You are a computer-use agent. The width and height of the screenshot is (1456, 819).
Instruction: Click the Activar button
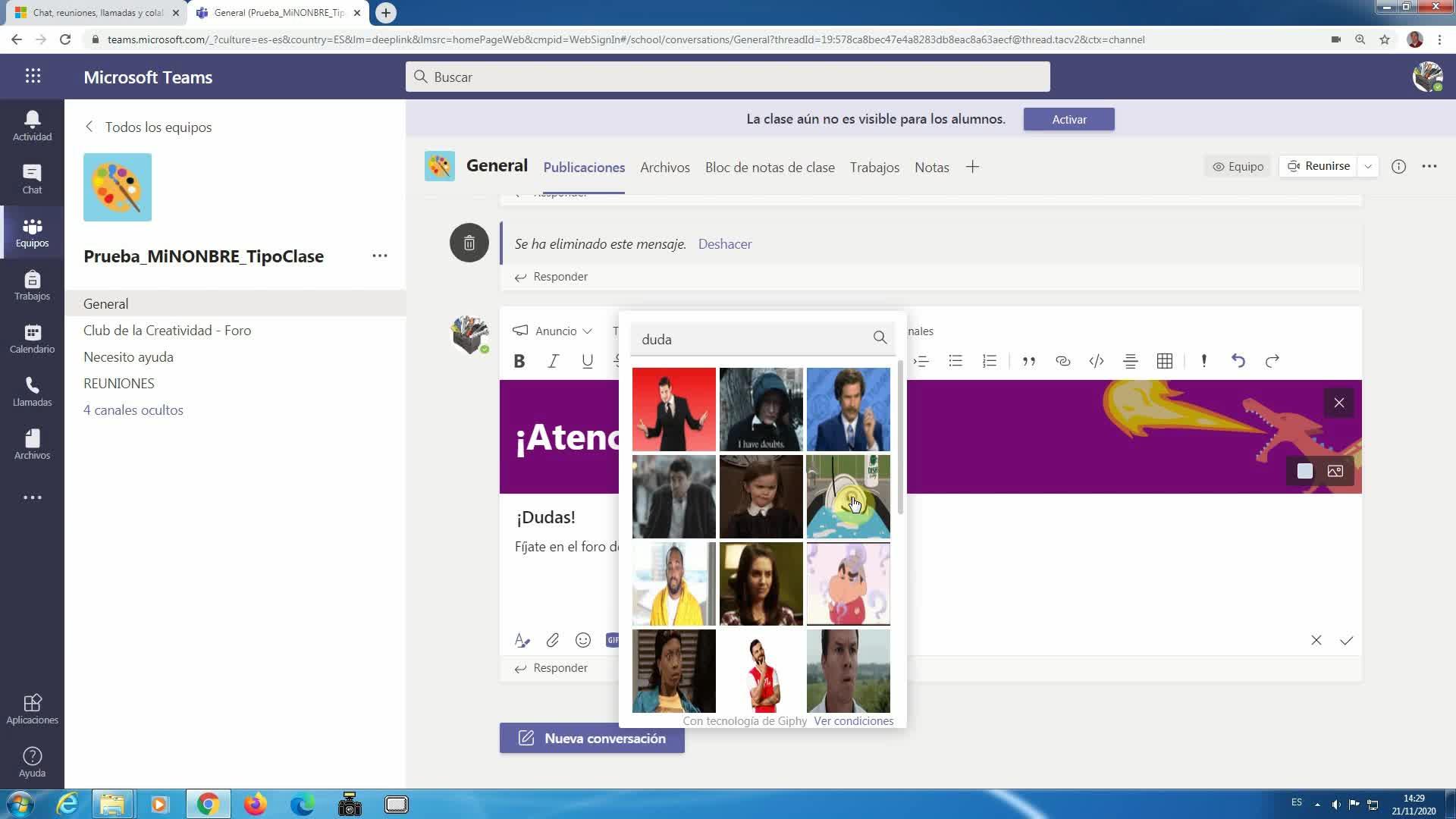(1068, 120)
